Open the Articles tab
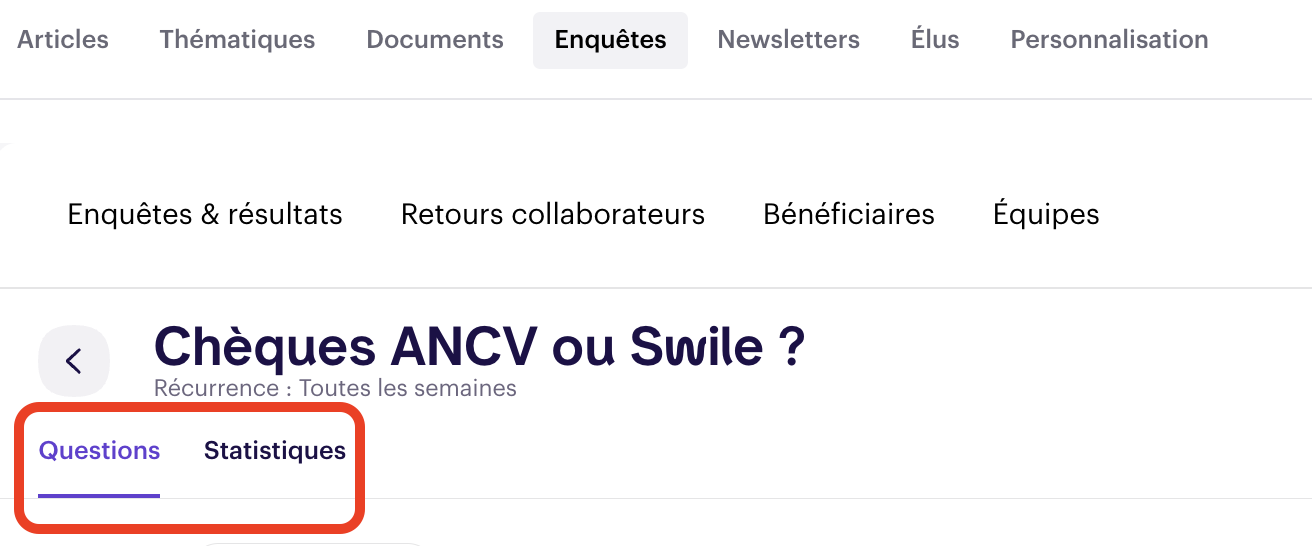This screenshot has width=1312, height=546. (63, 40)
